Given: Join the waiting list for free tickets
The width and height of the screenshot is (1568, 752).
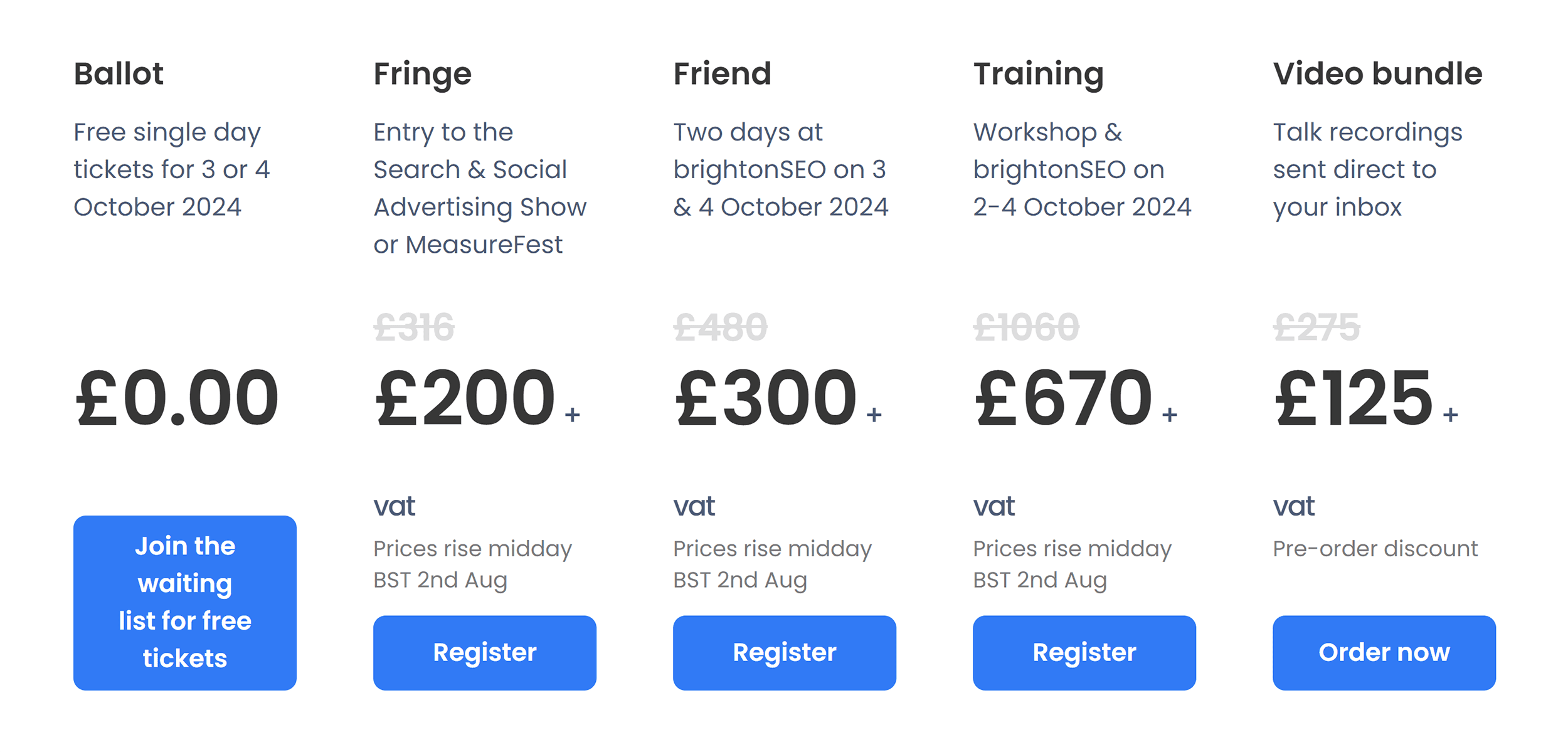Looking at the screenshot, I should [x=184, y=602].
